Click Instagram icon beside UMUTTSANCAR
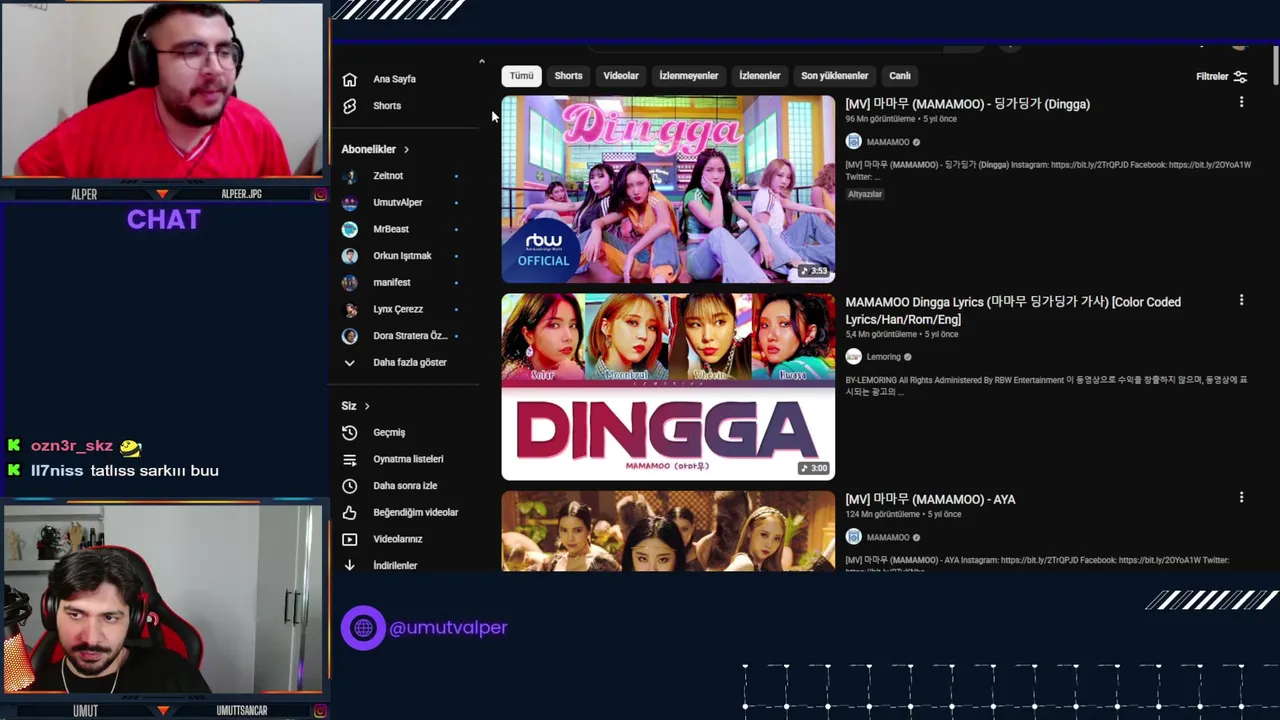This screenshot has height=720, width=1280. click(x=320, y=711)
